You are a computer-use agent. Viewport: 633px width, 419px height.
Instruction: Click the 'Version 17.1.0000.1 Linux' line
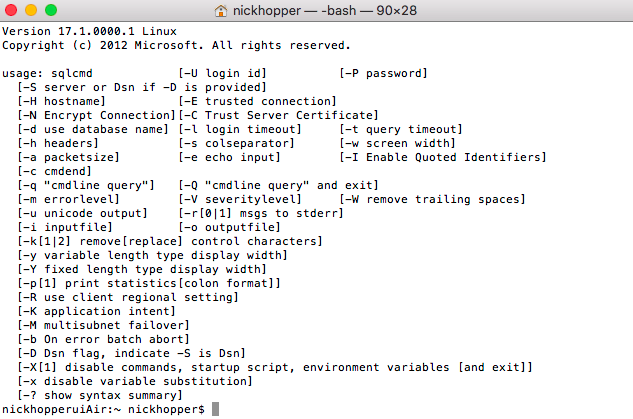[89, 31]
